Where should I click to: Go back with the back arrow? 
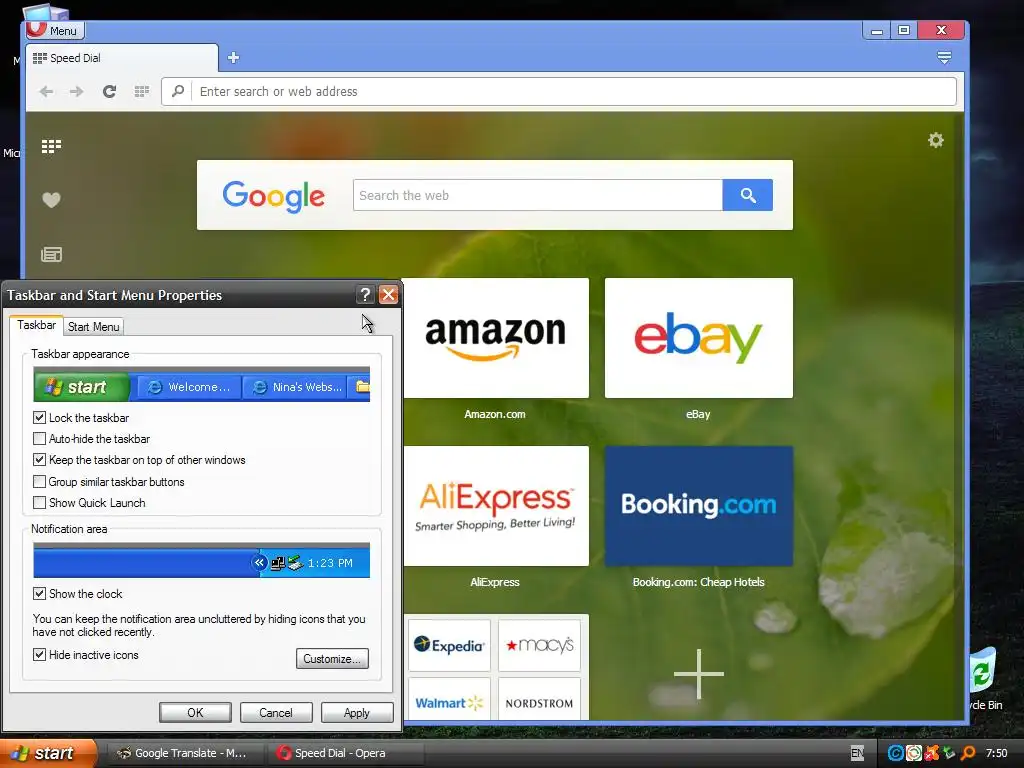coord(46,91)
